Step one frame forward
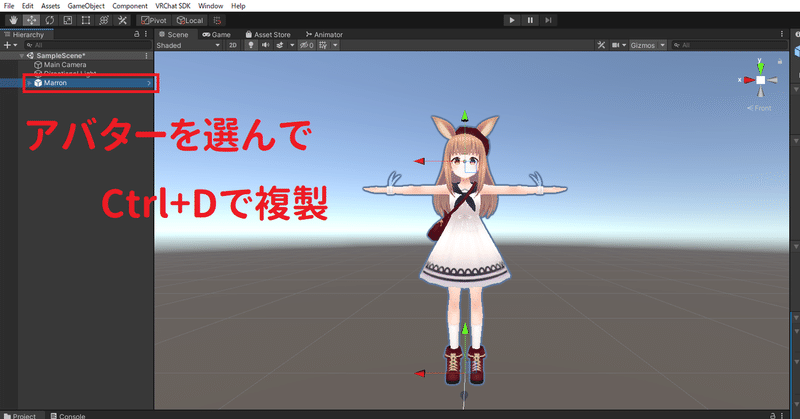800x419 pixels. [548, 20]
